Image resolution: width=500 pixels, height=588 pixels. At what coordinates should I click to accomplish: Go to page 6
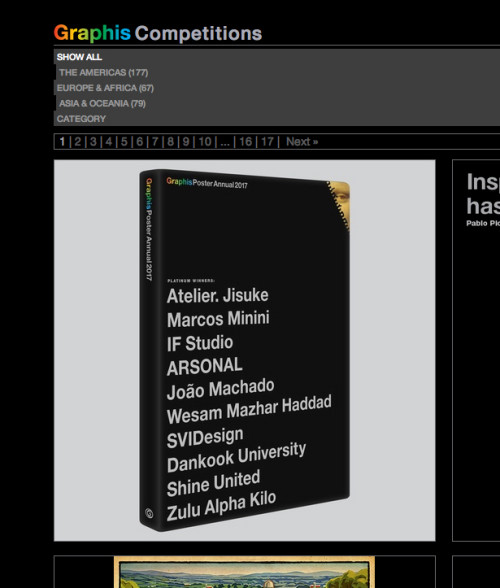[140, 142]
